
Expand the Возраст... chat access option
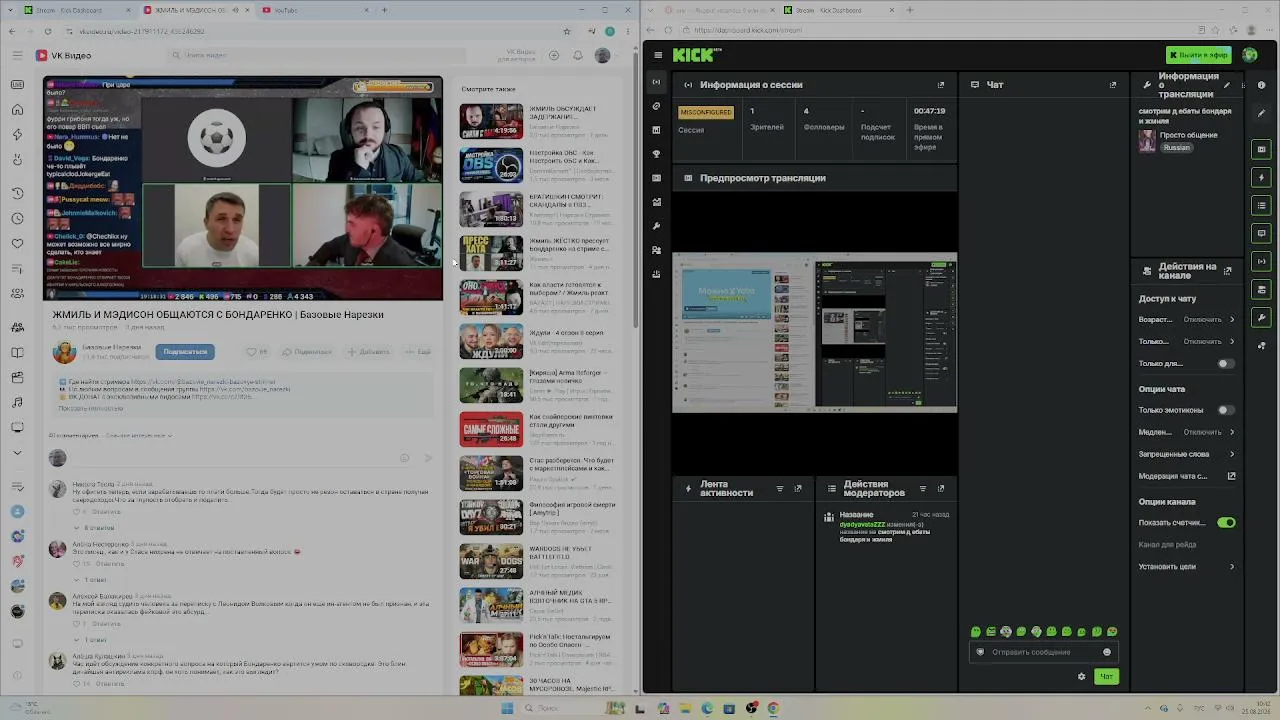(x=1186, y=320)
